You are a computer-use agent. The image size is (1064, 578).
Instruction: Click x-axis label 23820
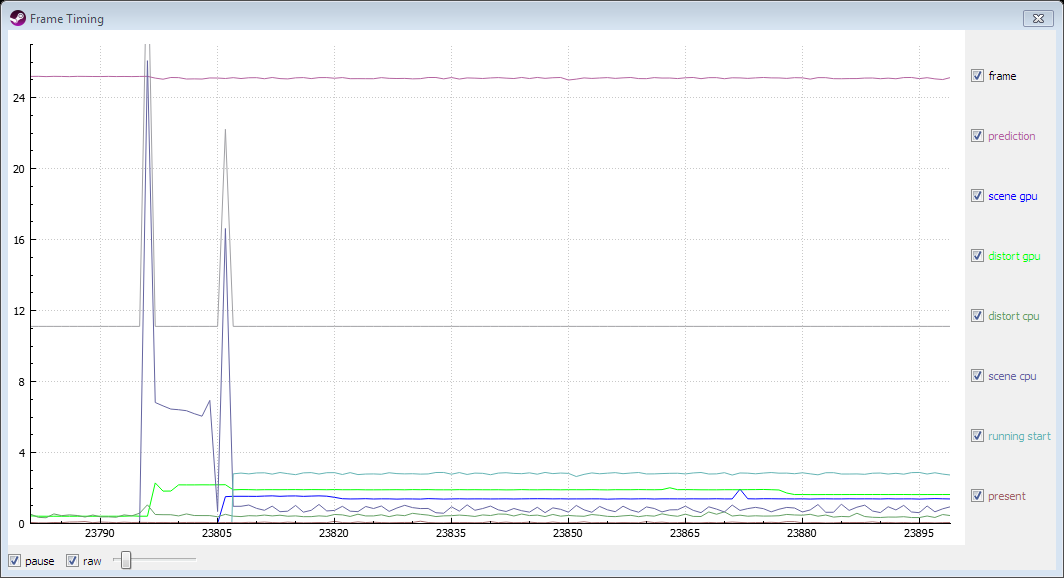point(334,533)
